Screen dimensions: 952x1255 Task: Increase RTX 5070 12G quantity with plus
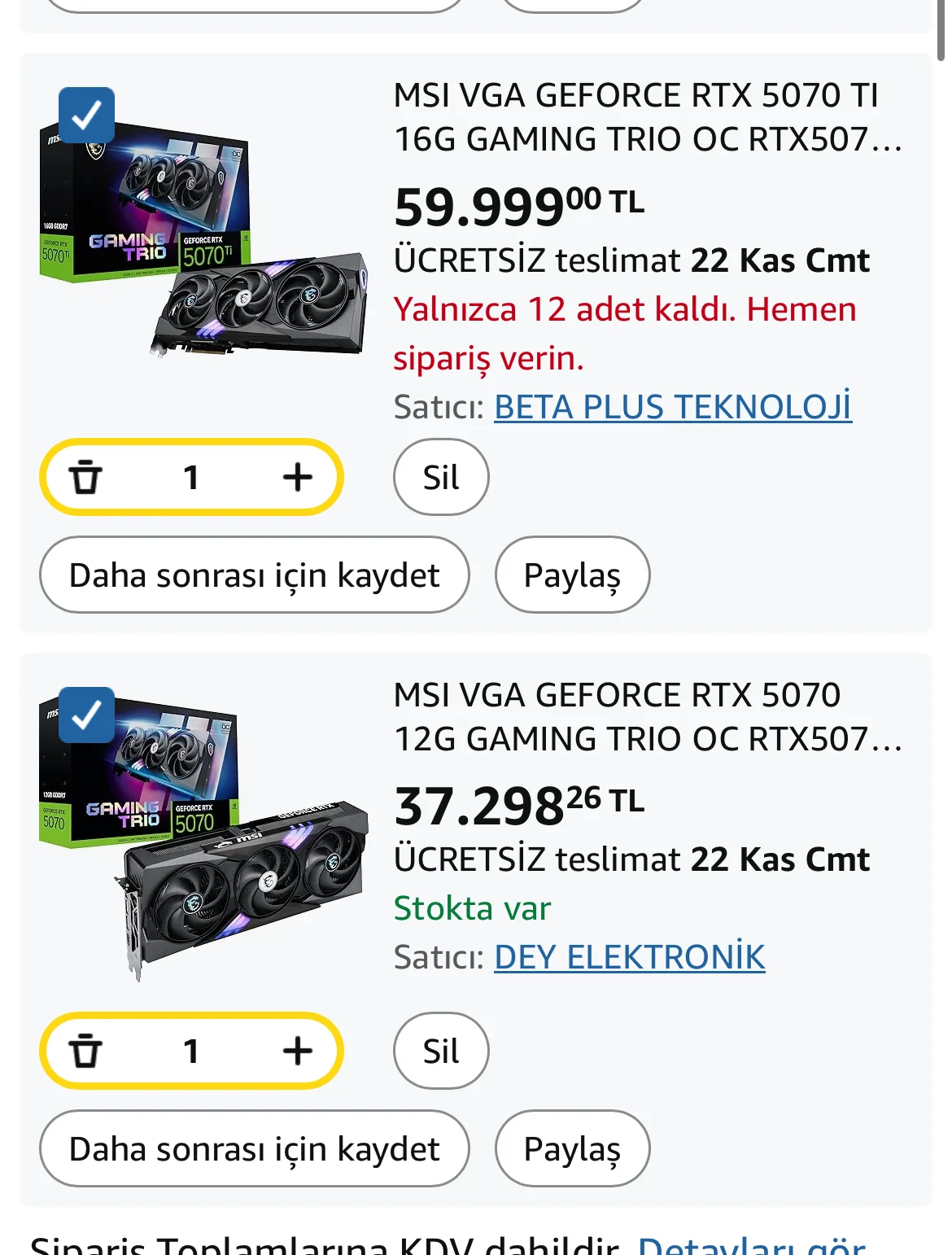tap(297, 1052)
